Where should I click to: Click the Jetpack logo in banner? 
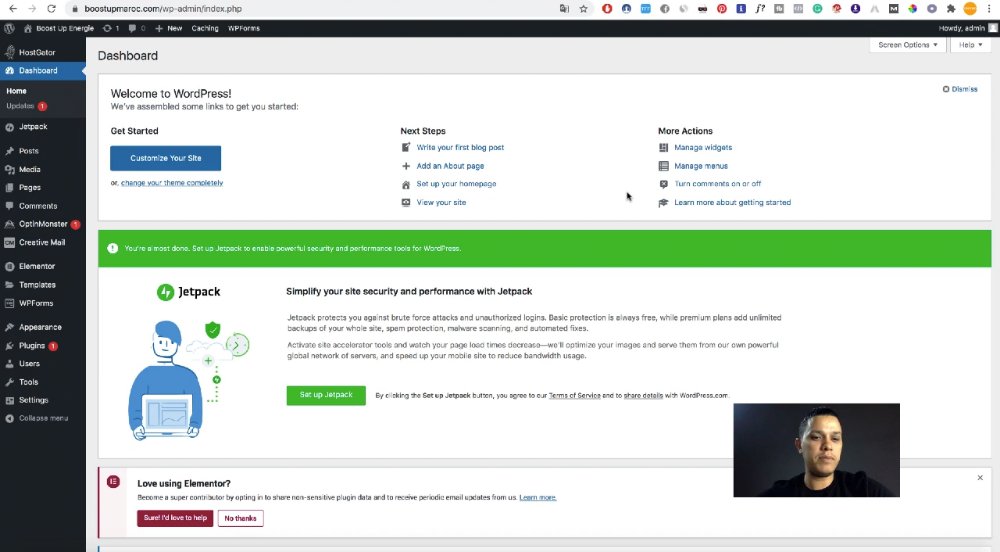click(x=189, y=292)
